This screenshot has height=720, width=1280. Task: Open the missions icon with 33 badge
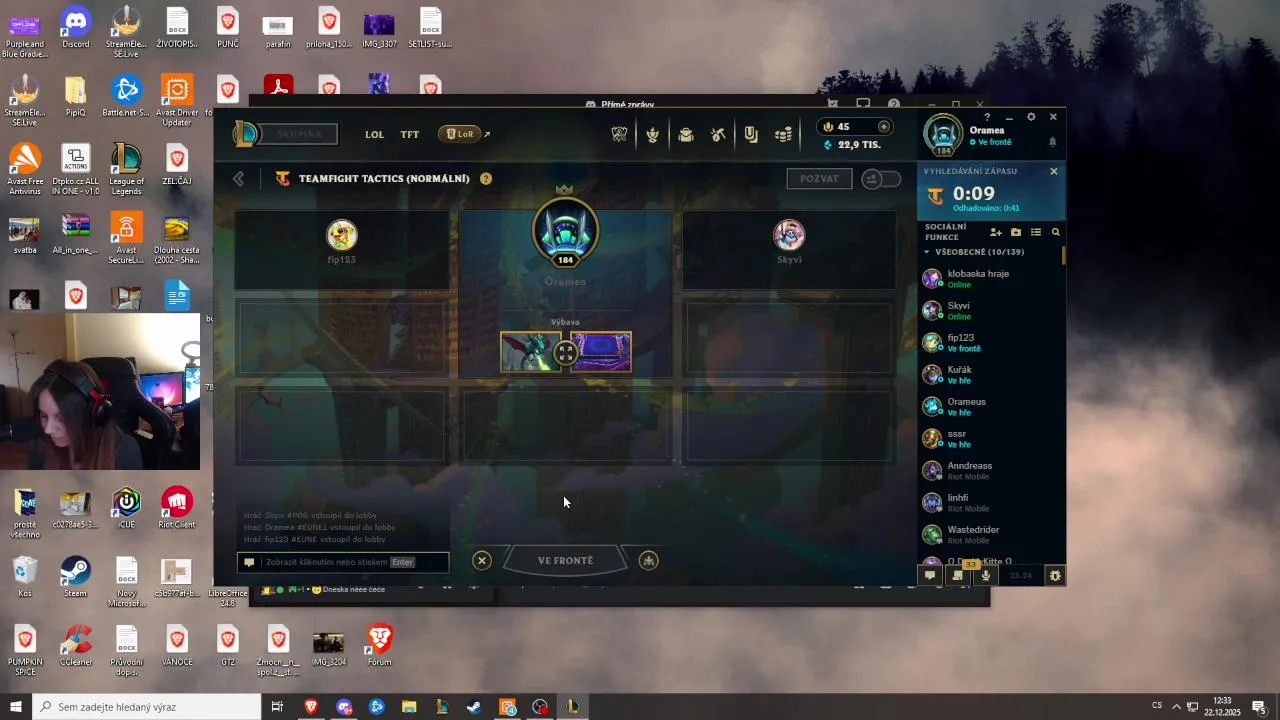click(x=958, y=575)
